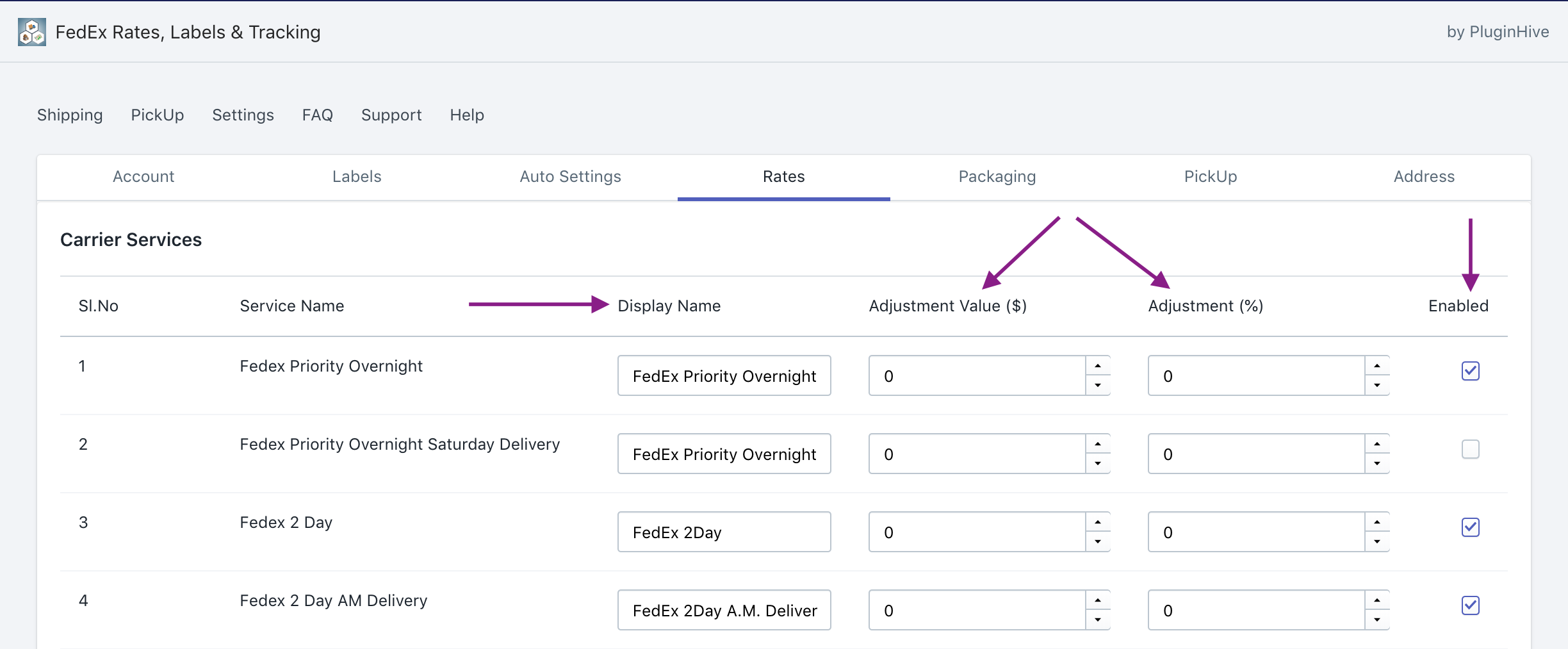Screen dimensions: 1568x649
Task: Enable Fedex Priority Overnight Saturday Delivery checkbox
Action: (x=1471, y=449)
